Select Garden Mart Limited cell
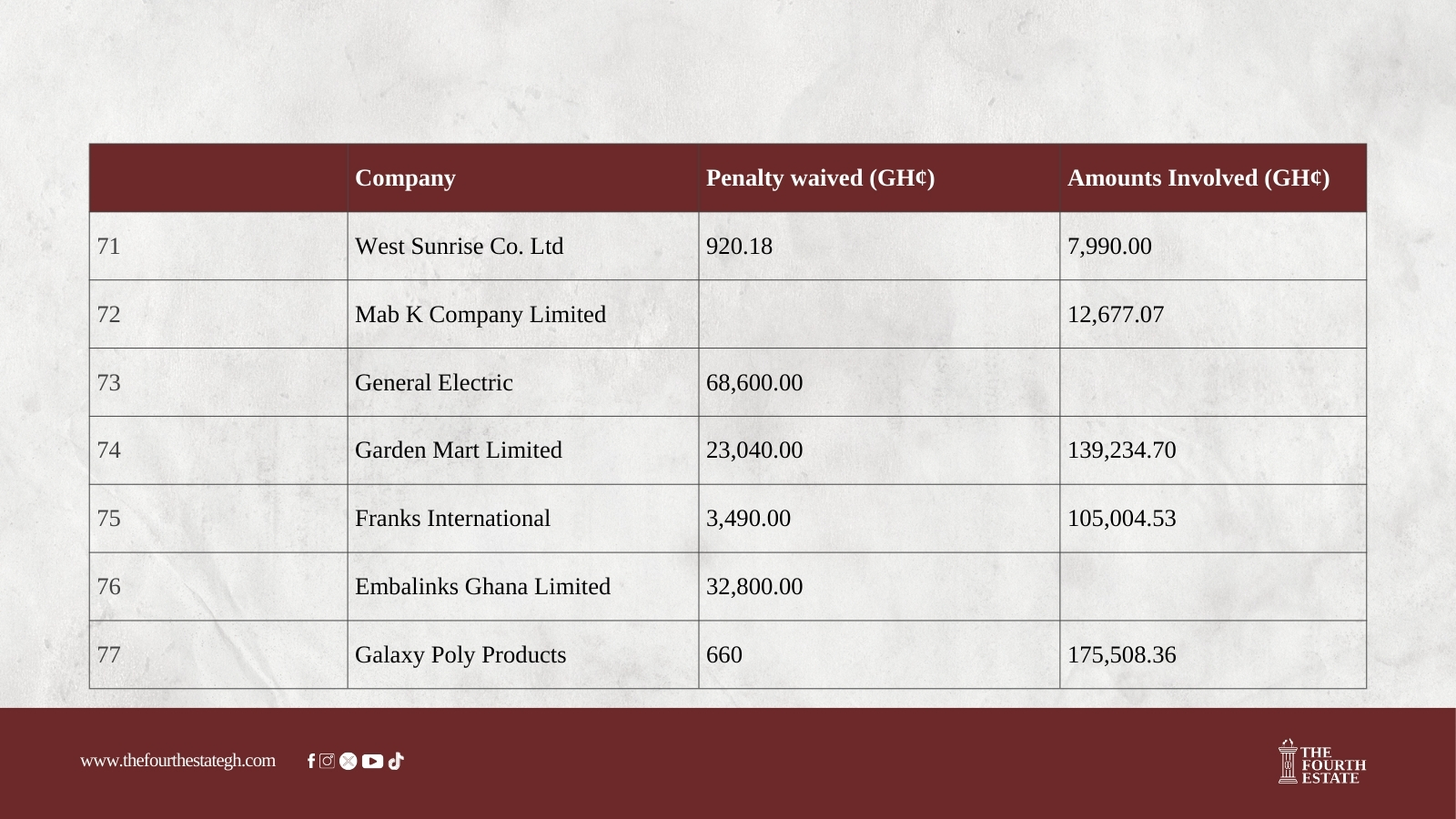Screen dimensions: 1456x819 click(x=523, y=450)
